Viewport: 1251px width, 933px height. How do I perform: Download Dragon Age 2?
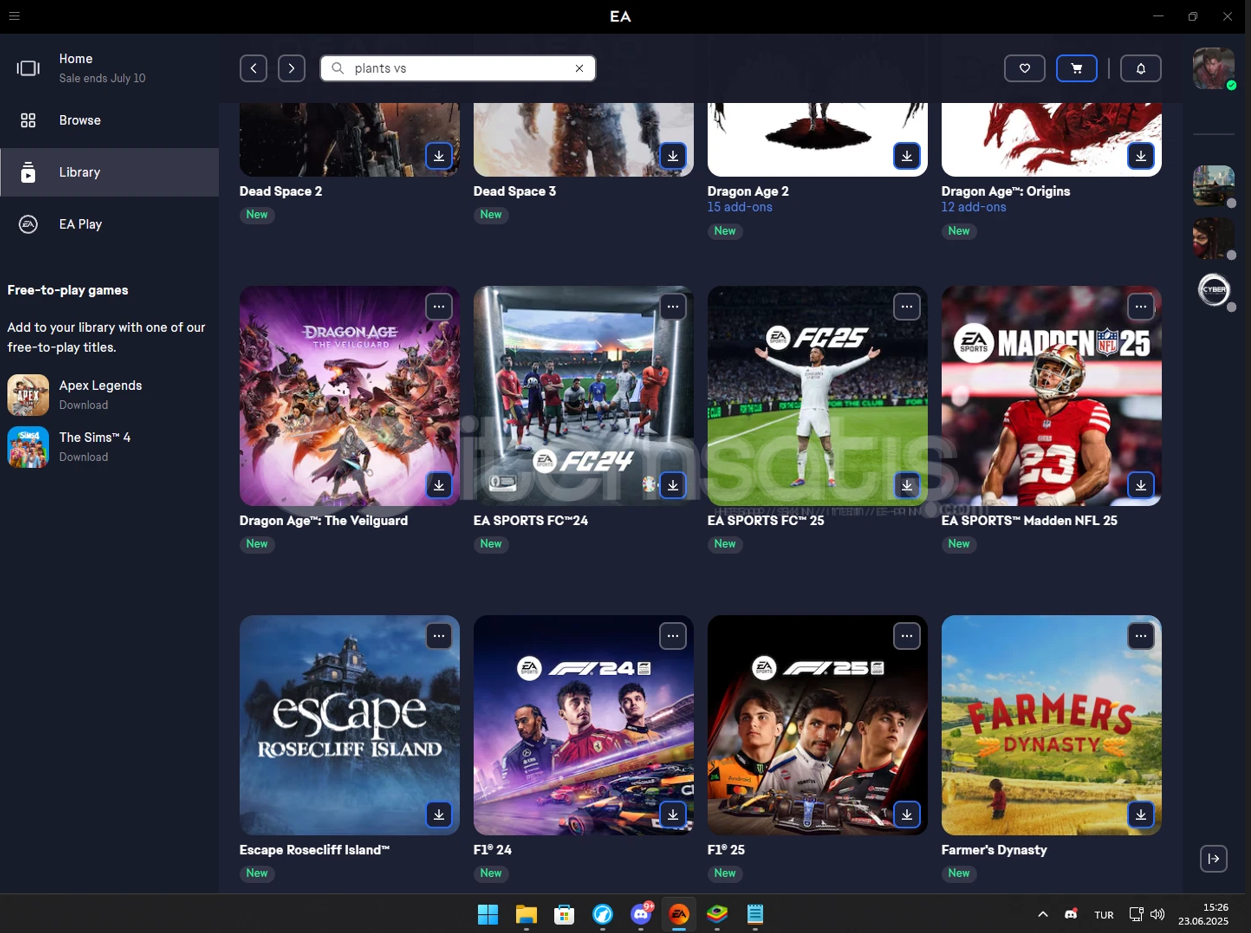907,156
